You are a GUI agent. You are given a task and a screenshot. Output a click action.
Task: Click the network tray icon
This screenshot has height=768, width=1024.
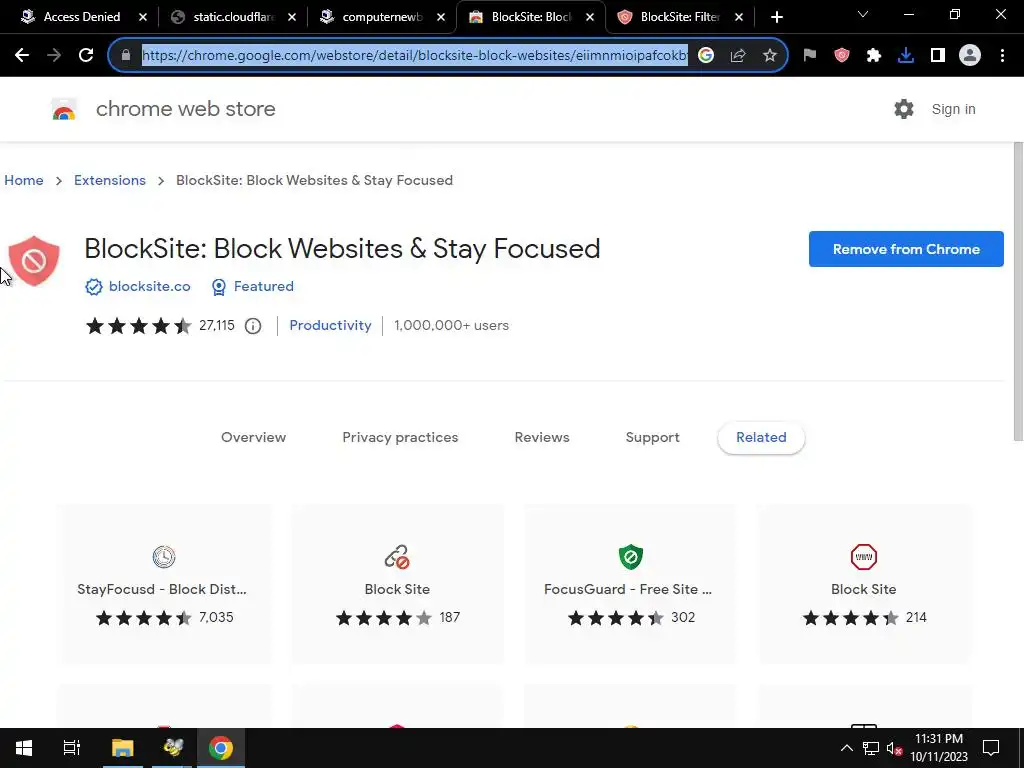[871, 748]
